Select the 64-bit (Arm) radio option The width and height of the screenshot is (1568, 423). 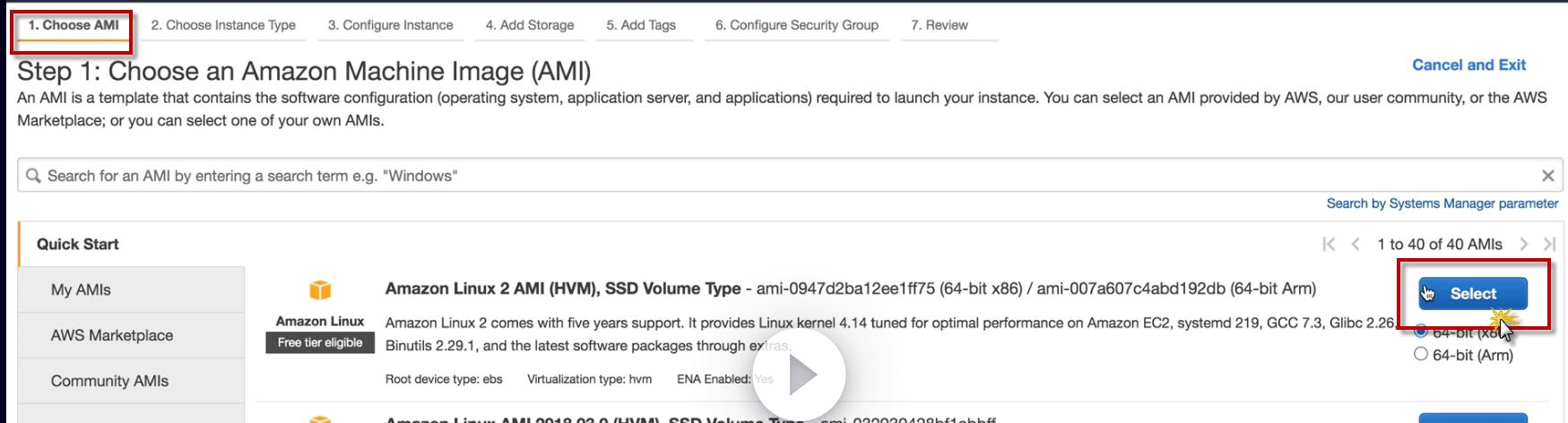click(1421, 354)
